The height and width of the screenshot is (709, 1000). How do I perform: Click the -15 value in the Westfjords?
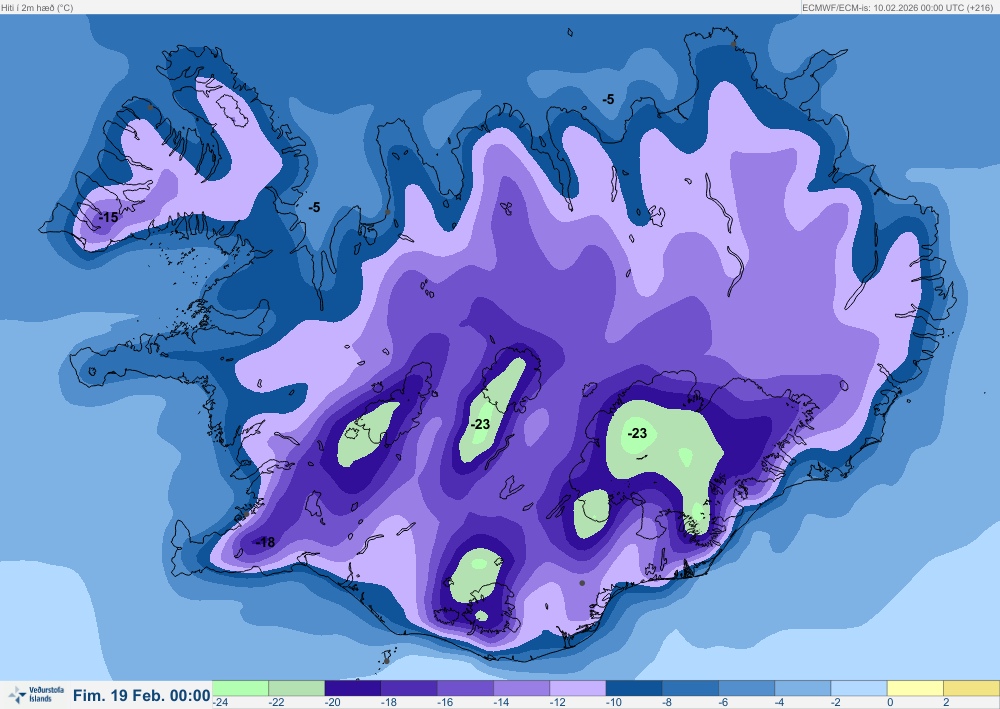click(x=108, y=217)
